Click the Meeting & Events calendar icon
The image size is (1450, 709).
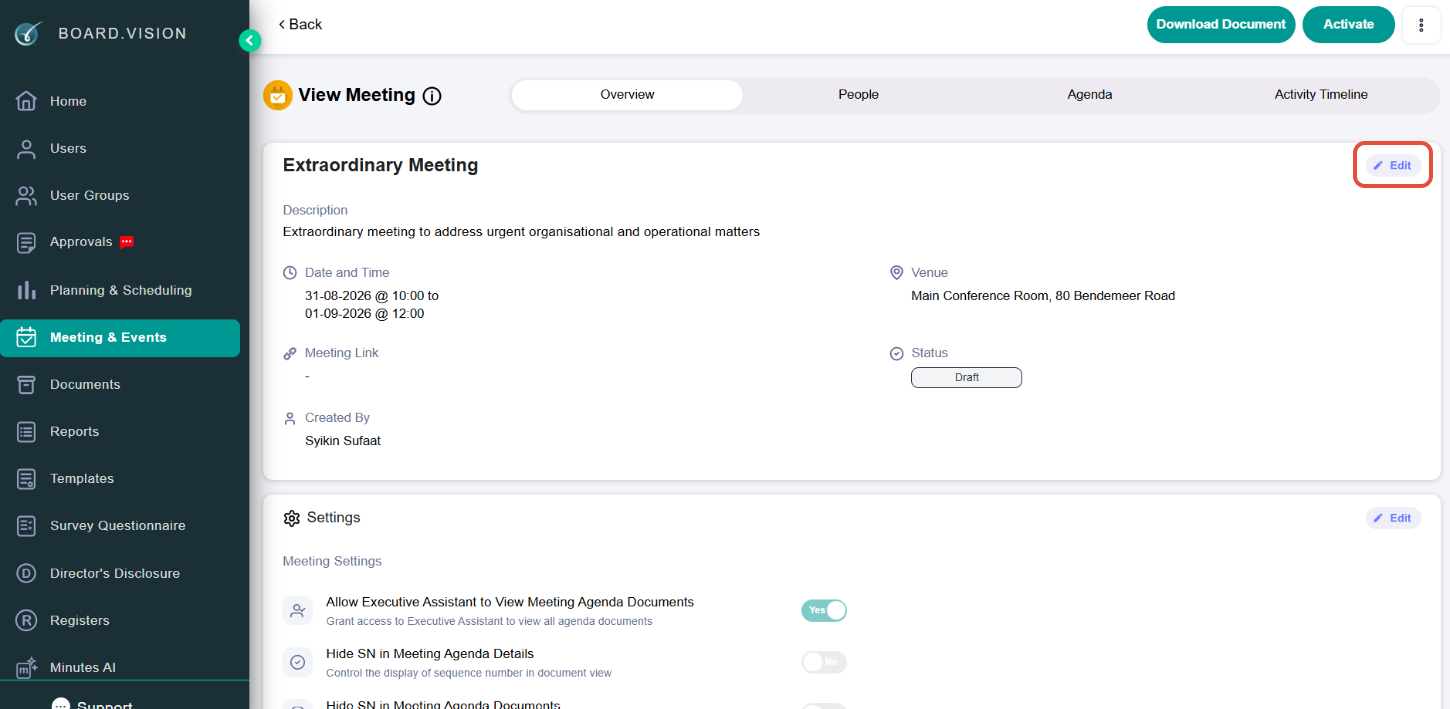click(27, 337)
